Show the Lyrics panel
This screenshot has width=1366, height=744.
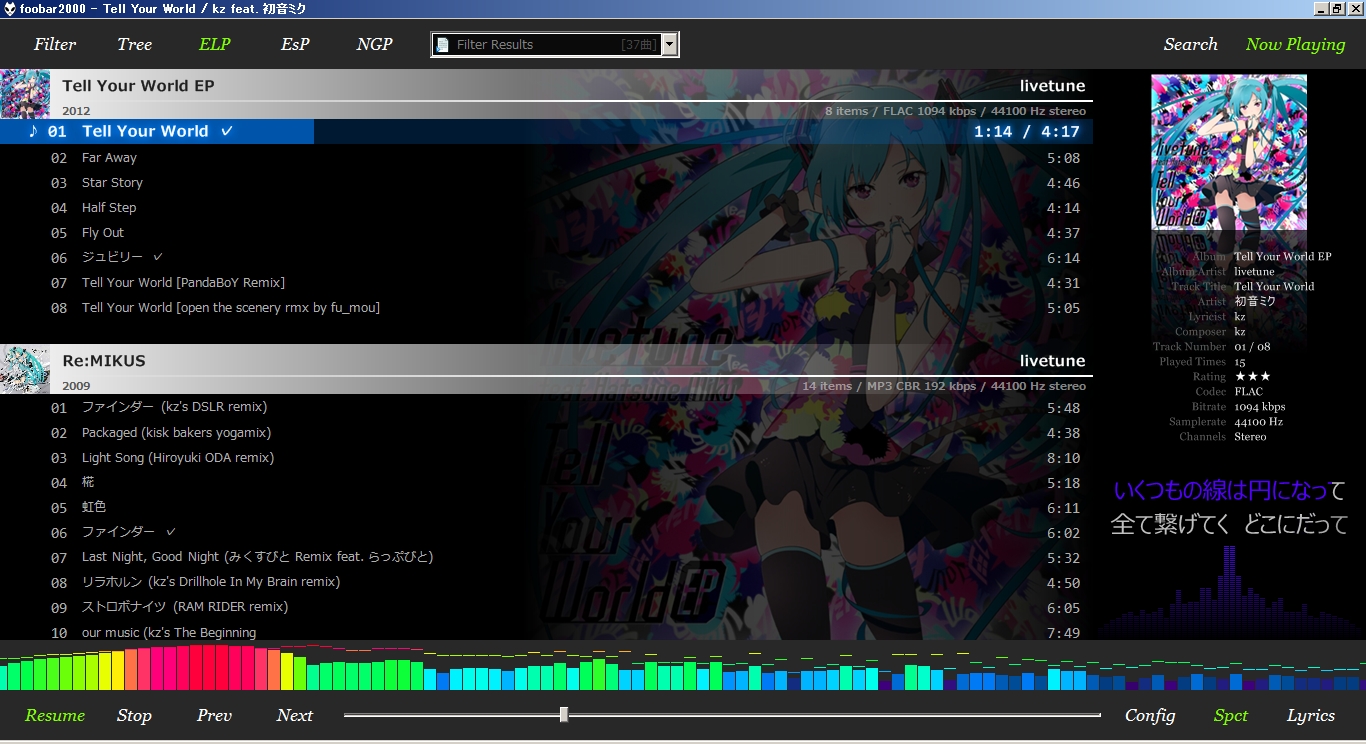(1311, 715)
